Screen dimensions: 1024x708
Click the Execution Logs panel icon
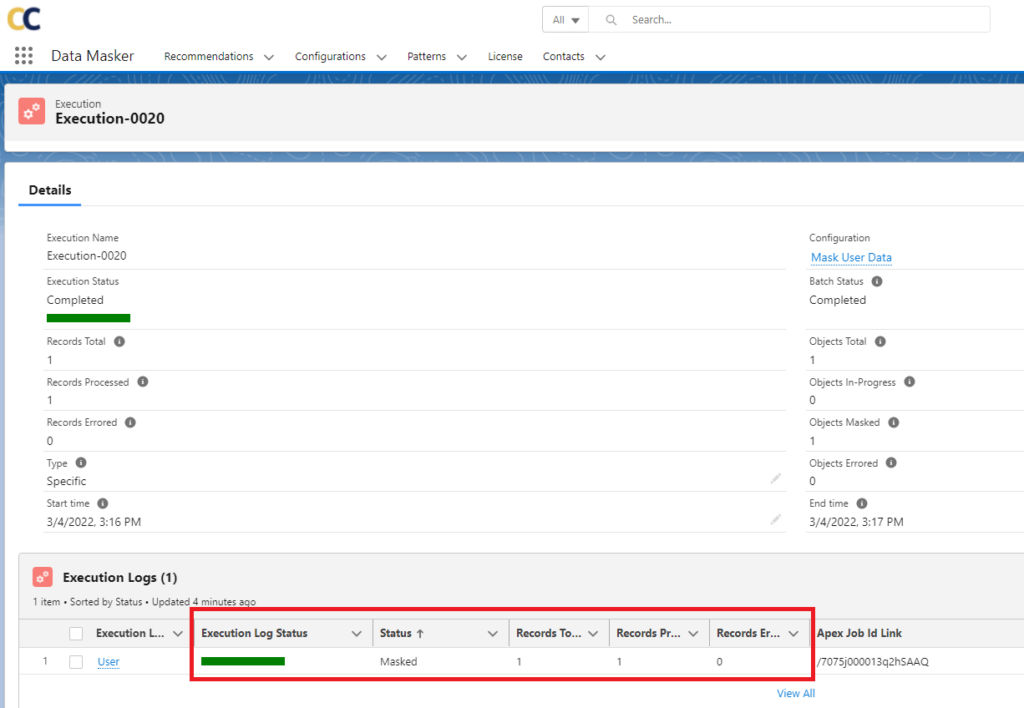(x=42, y=577)
